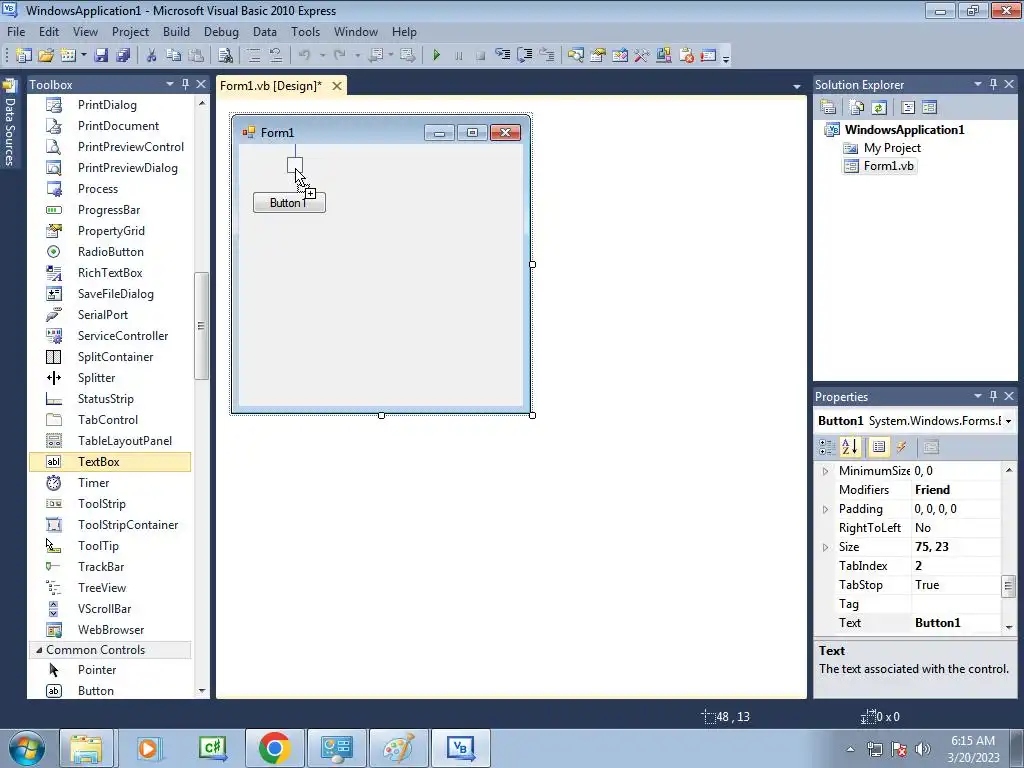Click View Designer icon in Solution Explorer
The height and width of the screenshot is (768, 1024).
[930, 107]
